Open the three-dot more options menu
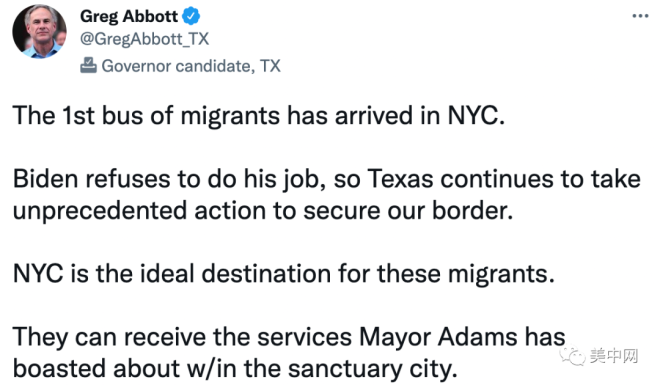The width and height of the screenshot is (660, 385). [640, 16]
